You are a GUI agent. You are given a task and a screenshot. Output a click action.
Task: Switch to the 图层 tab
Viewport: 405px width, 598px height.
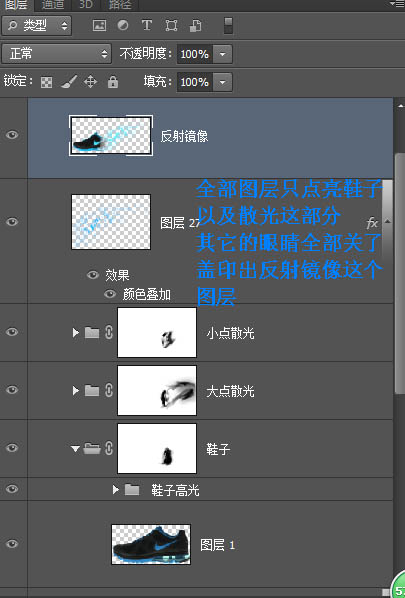click(16, 5)
